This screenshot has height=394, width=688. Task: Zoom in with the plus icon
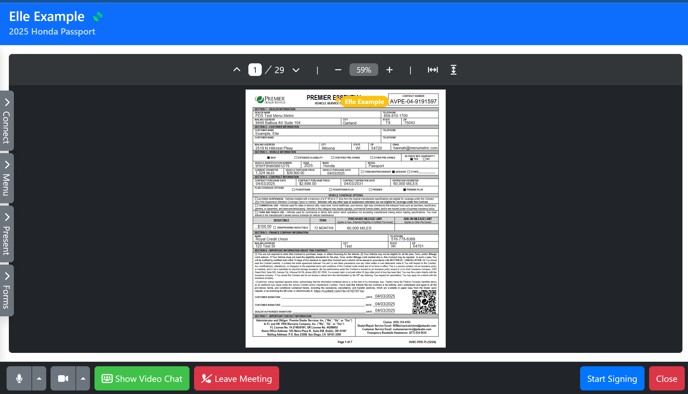(x=389, y=70)
